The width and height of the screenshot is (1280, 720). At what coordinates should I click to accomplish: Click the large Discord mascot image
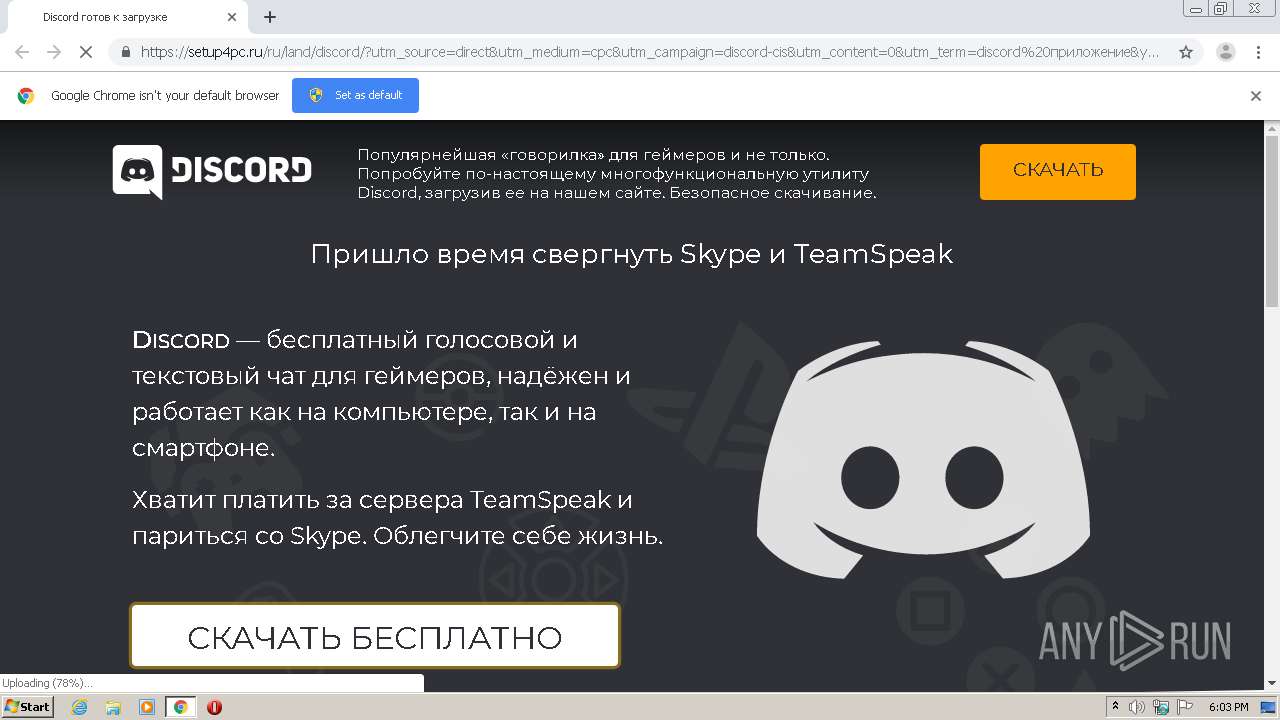coord(923,462)
